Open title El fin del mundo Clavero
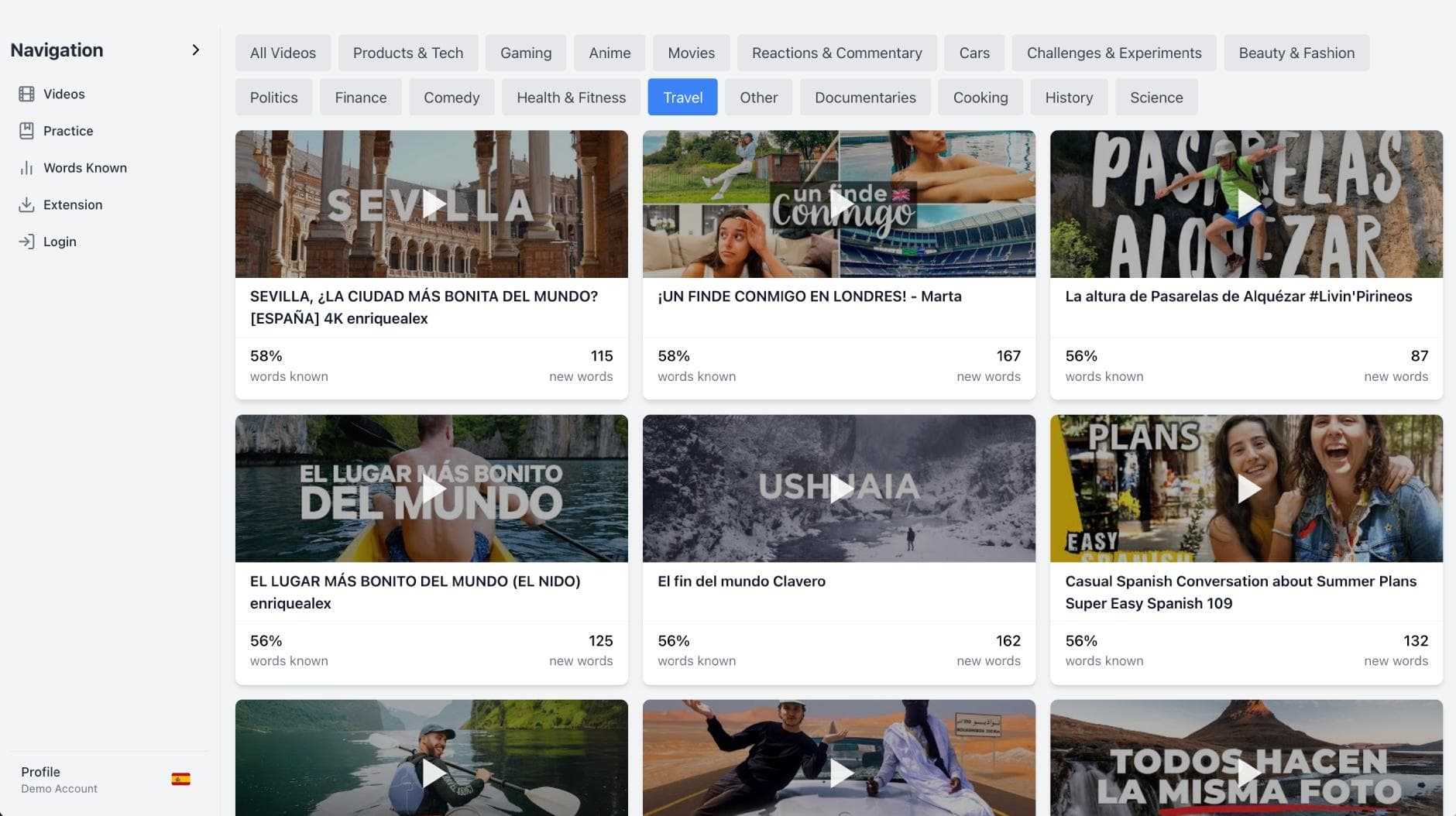Viewport: 1456px width, 816px height. [x=741, y=581]
